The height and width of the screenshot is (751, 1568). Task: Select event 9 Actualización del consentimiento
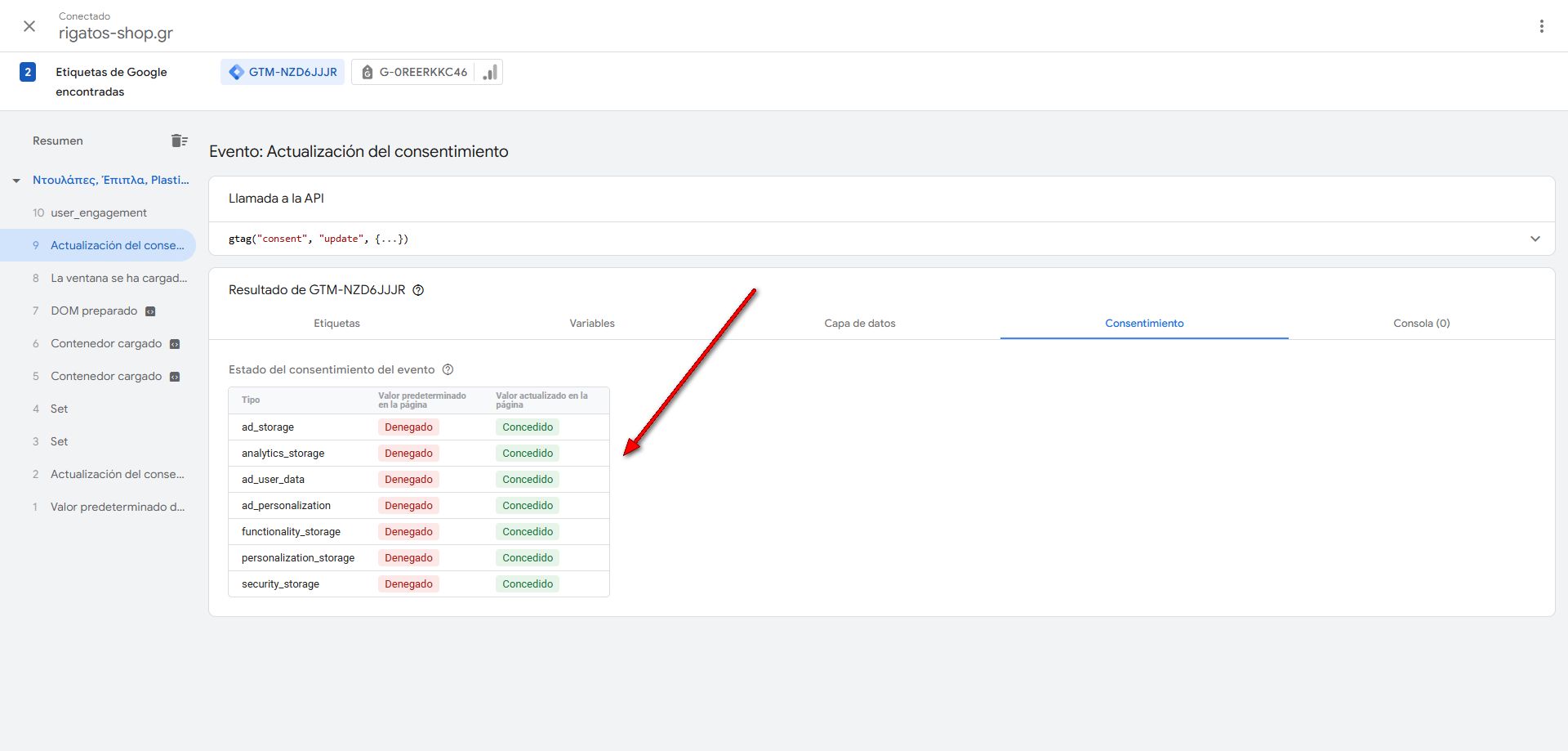click(x=98, y=245)
